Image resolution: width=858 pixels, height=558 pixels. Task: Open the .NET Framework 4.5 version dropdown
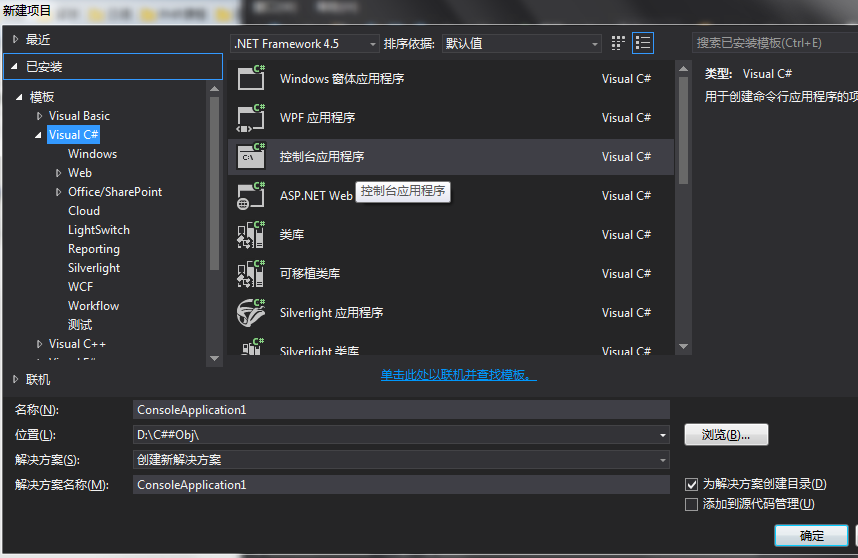point(305,43)
